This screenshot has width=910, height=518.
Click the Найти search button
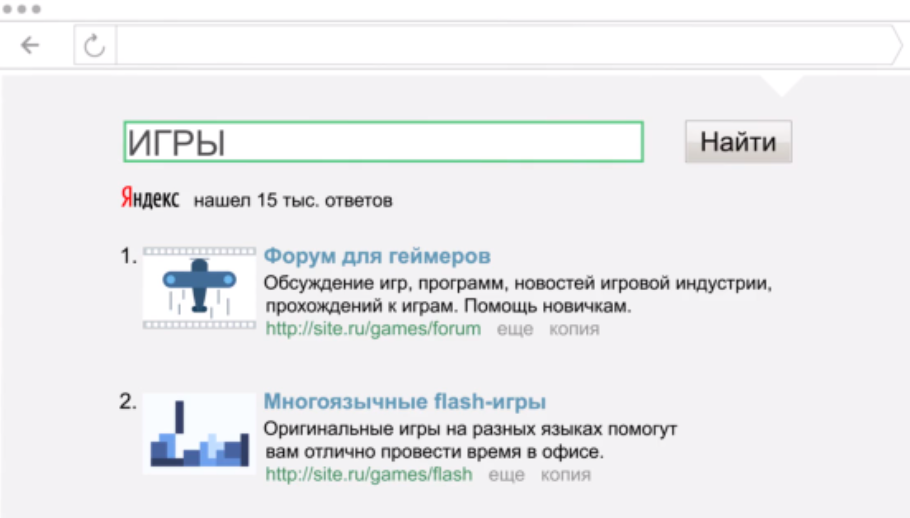pos(738,142)
